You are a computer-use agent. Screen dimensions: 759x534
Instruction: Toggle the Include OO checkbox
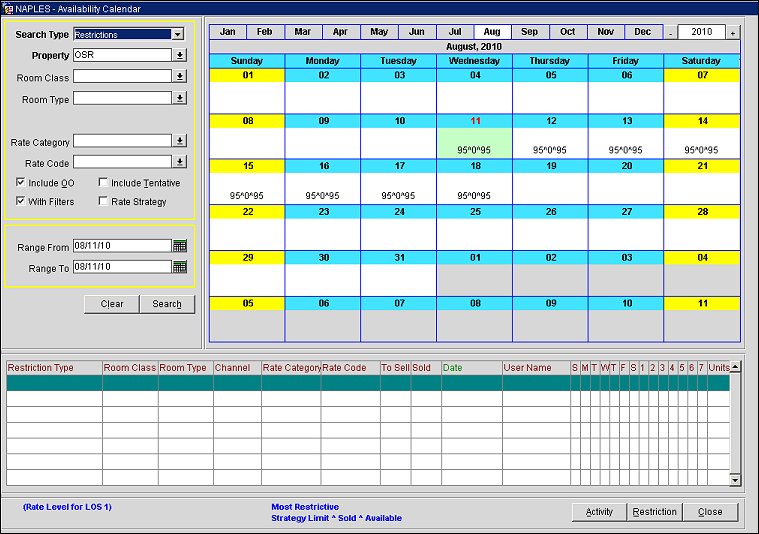[x=21, y=183]
